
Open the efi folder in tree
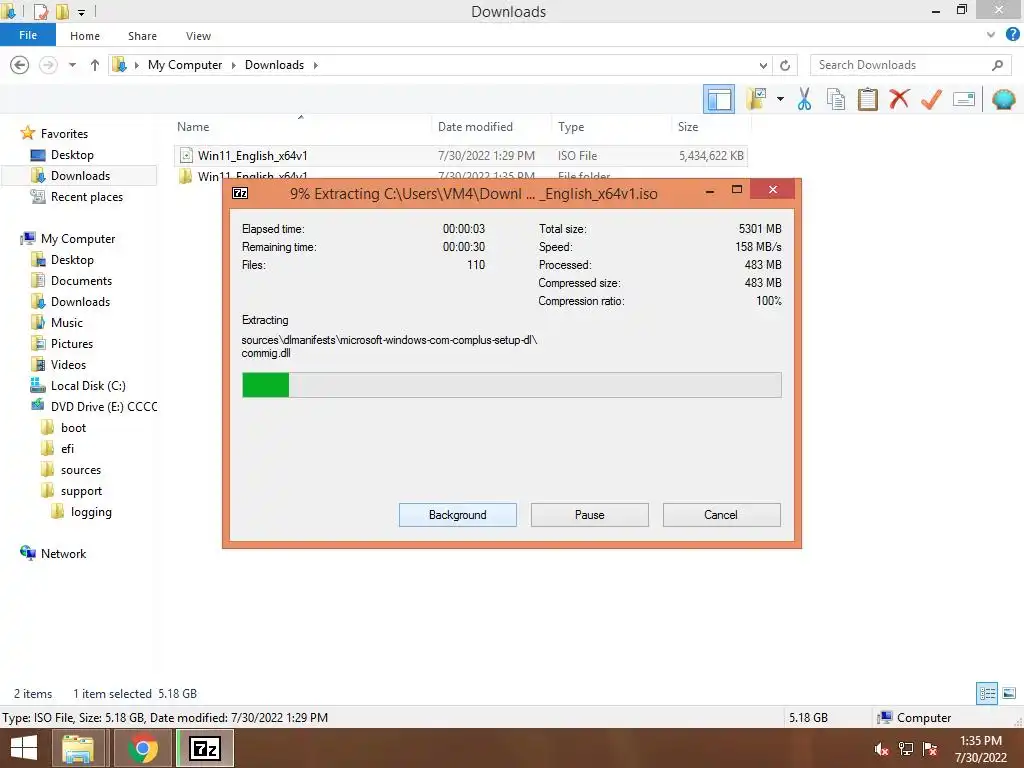(67, 449)
